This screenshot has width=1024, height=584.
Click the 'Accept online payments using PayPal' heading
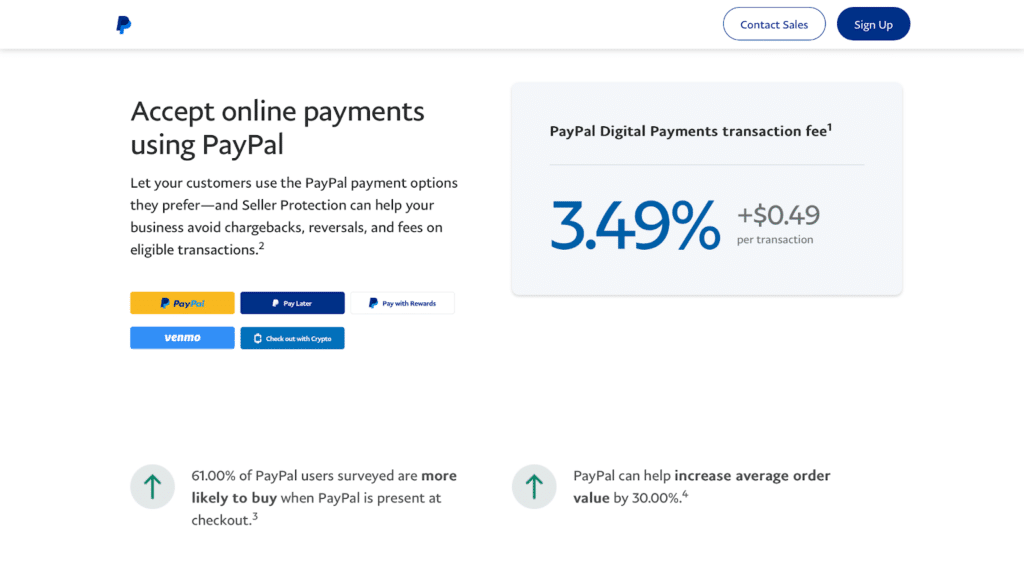pos(277,127)
